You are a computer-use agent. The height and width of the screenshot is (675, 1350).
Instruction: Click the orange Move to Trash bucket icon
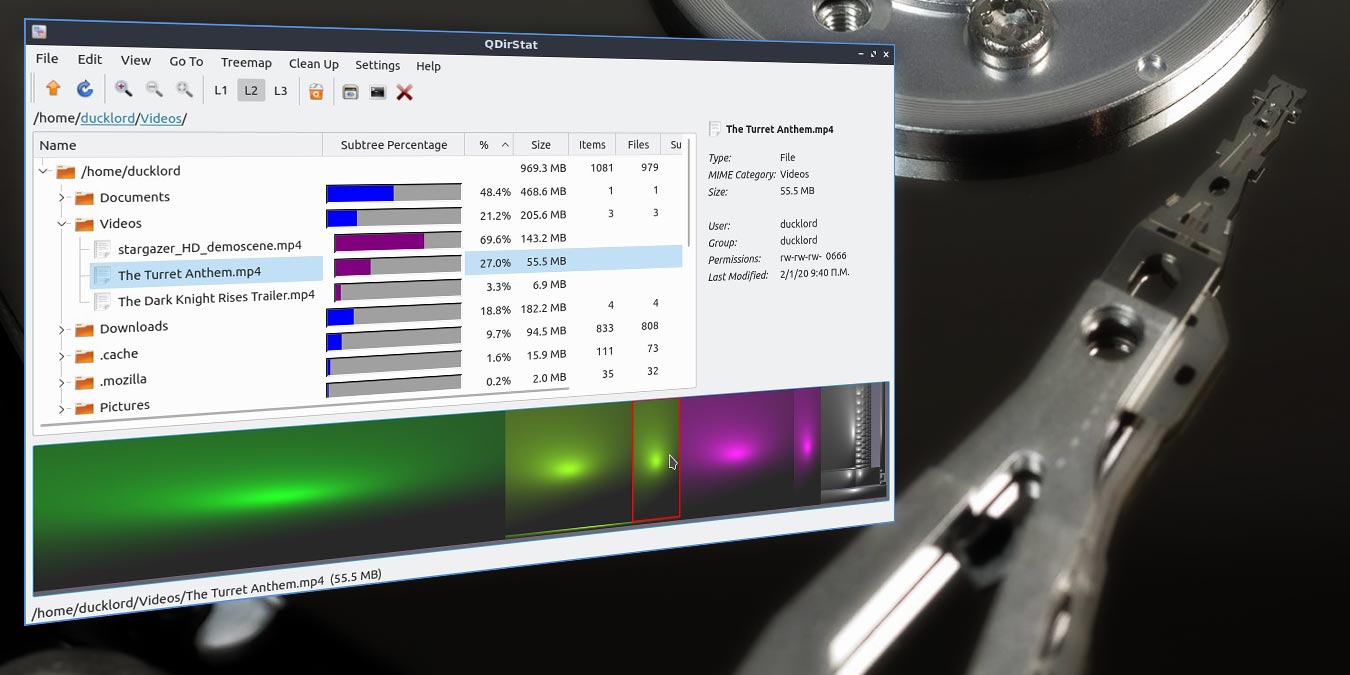315,90
